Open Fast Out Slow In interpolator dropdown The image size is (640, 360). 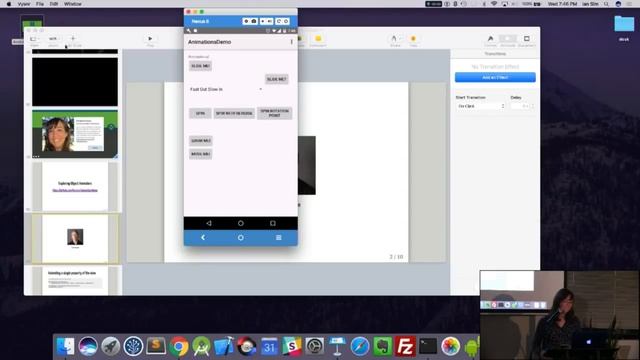(x=226, y=89)
